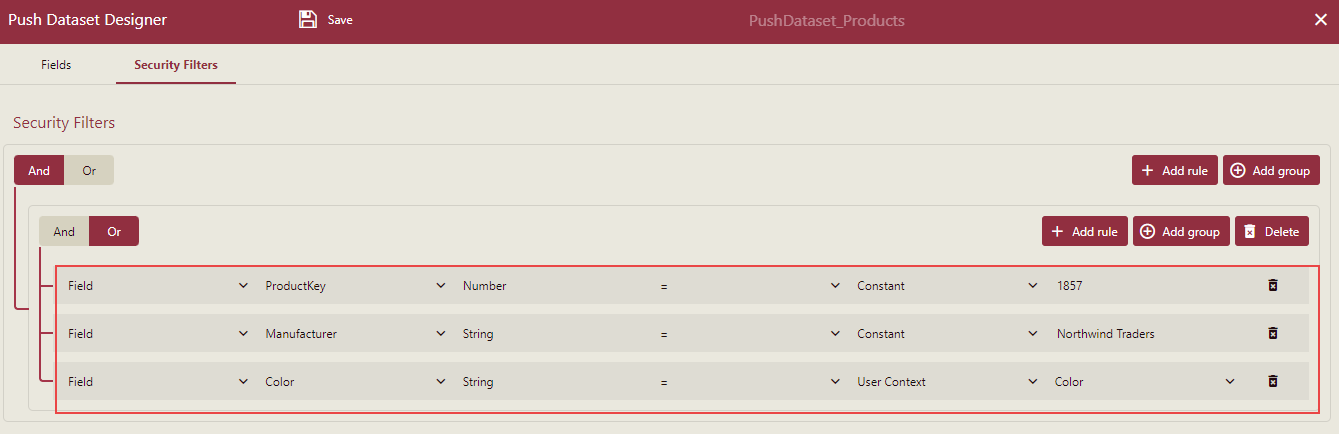Switch to the Fields tab
Image resolution: width=1339 pixels, height=434 pixels.
(56, 65)
